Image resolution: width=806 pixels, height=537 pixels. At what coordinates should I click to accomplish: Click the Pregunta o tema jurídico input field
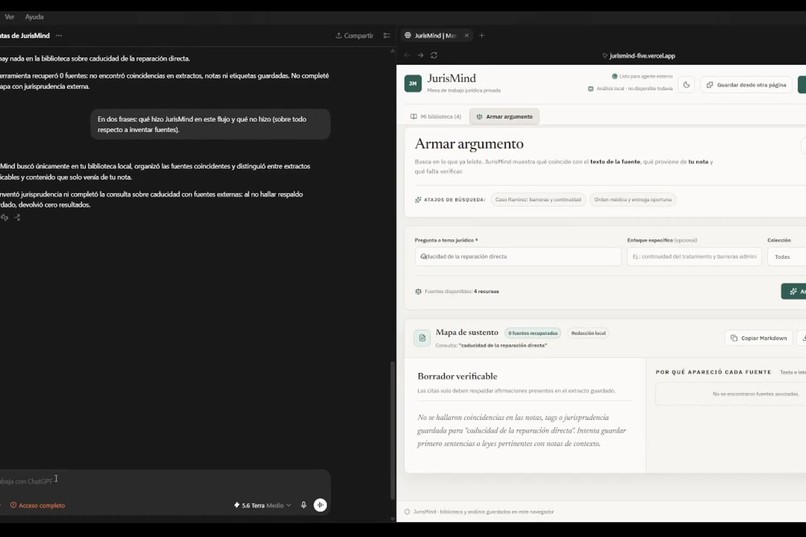tap(518, 256)
